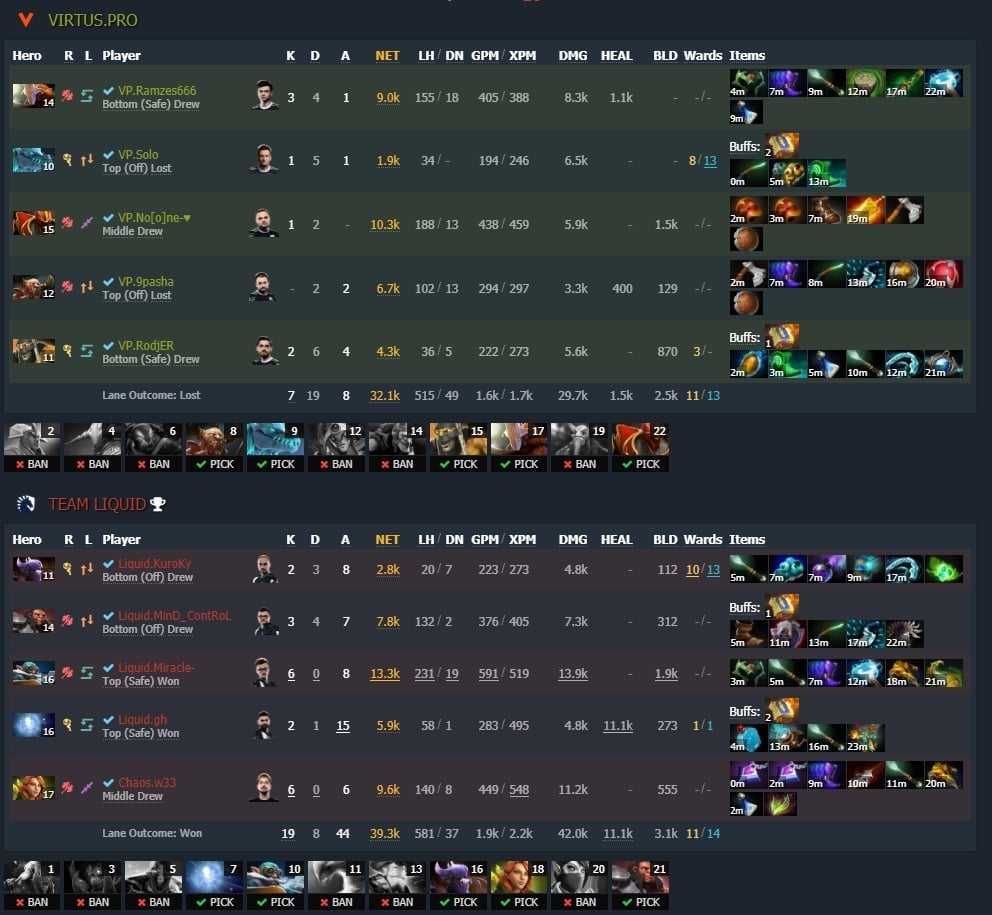Click Chaos.w33's hero portrait icon
This screenshot has width=992, height=915.
point(34,788)
